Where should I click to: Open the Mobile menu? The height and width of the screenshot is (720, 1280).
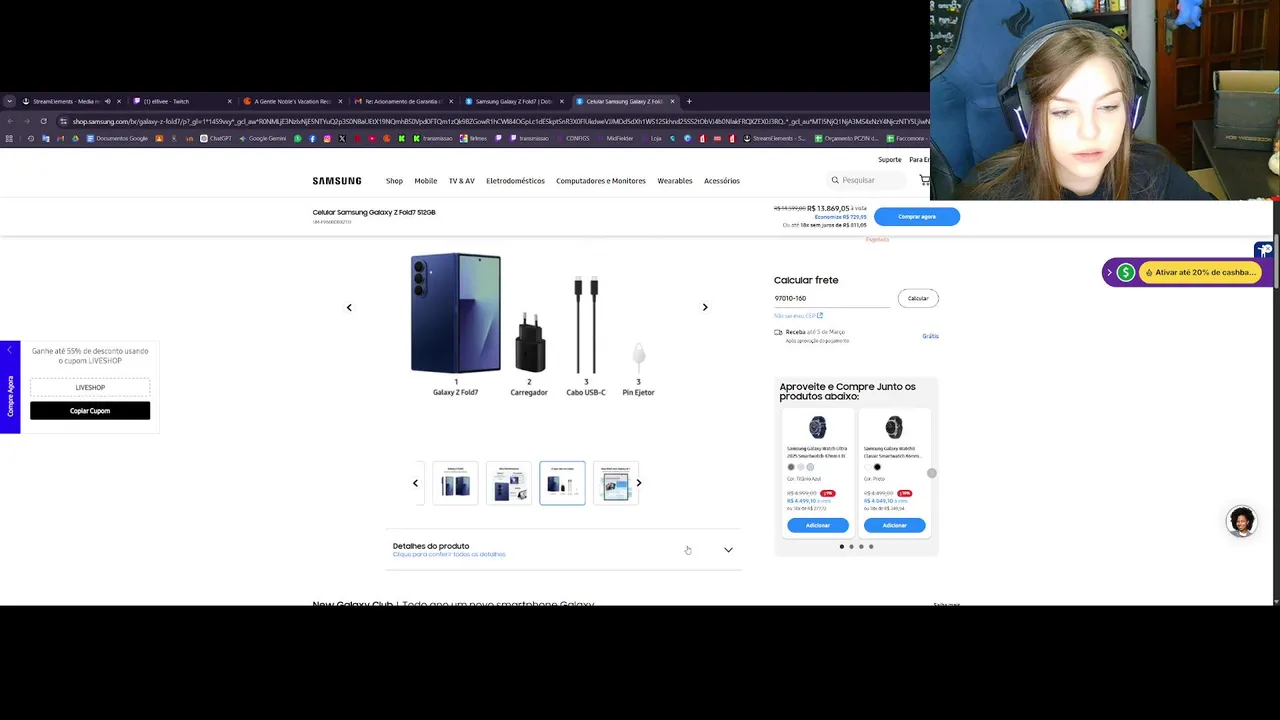click(x=426, y=181)
